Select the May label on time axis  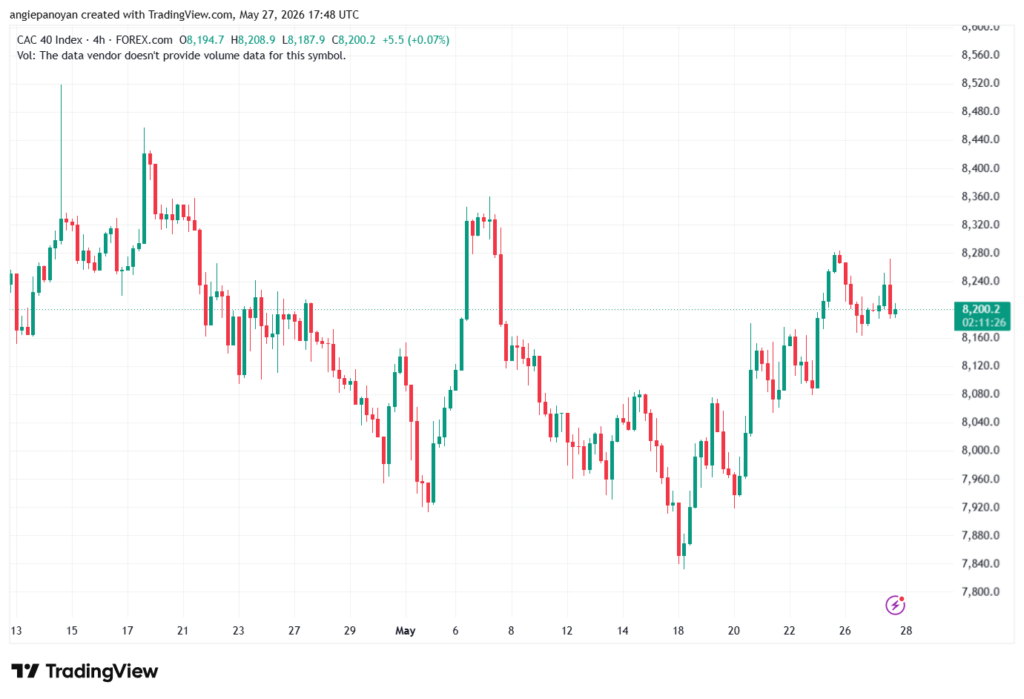pos(406,630)
